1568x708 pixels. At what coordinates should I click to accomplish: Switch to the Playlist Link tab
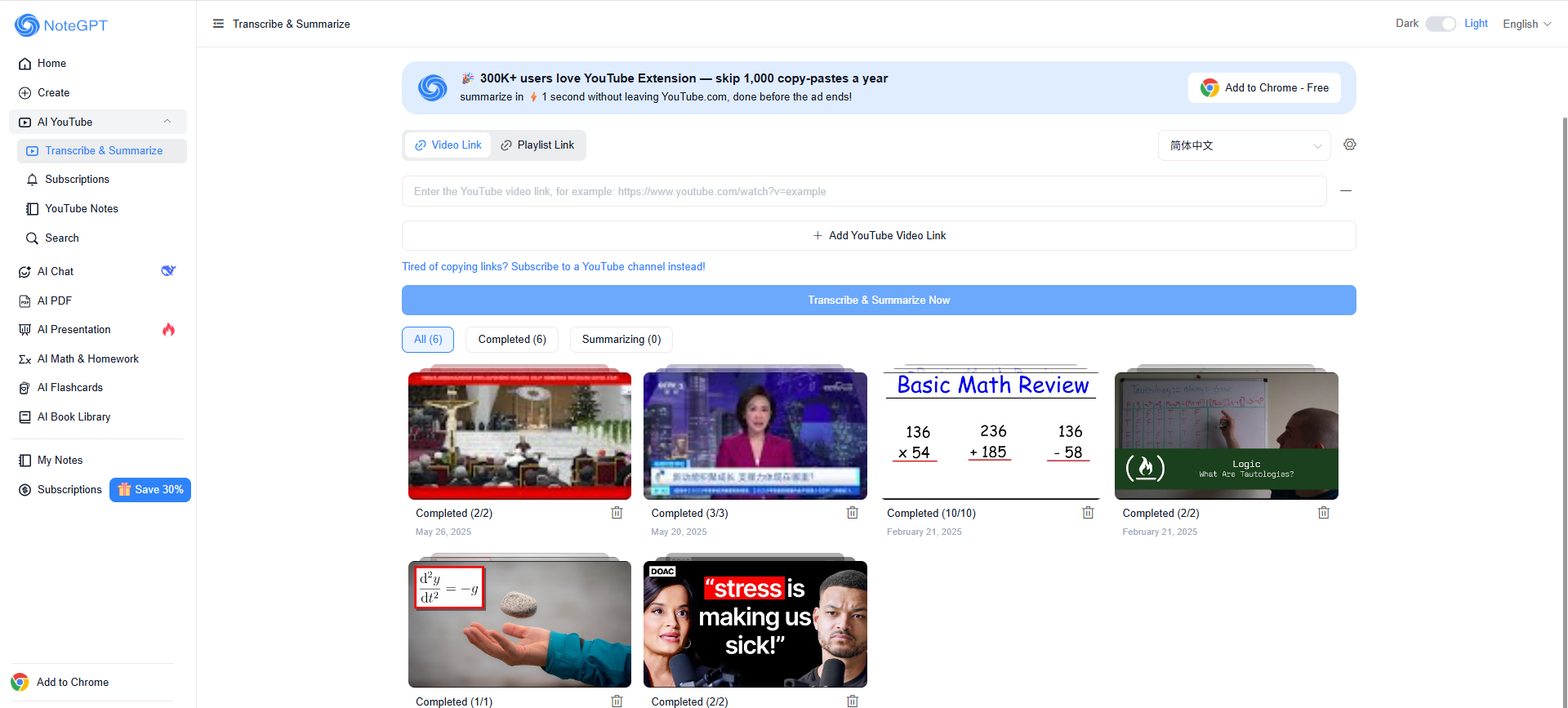coord(538,145)
